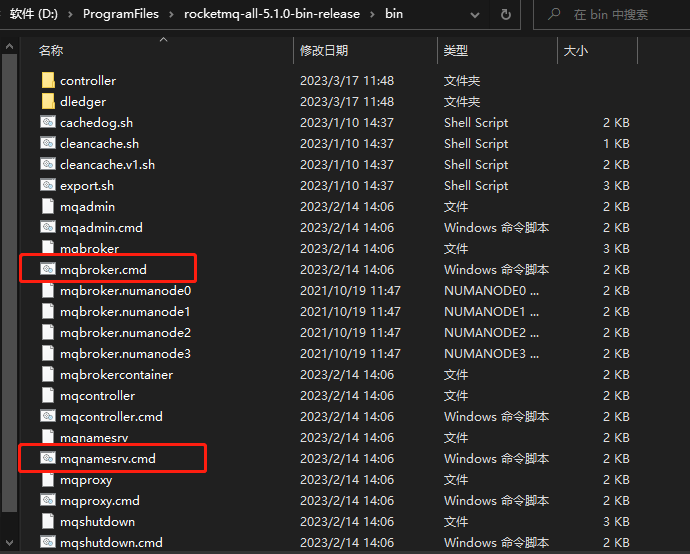690x554 pixels.
Task: Click the search magnifier icon
Action: pyautogui.click(x=554, y=14)
